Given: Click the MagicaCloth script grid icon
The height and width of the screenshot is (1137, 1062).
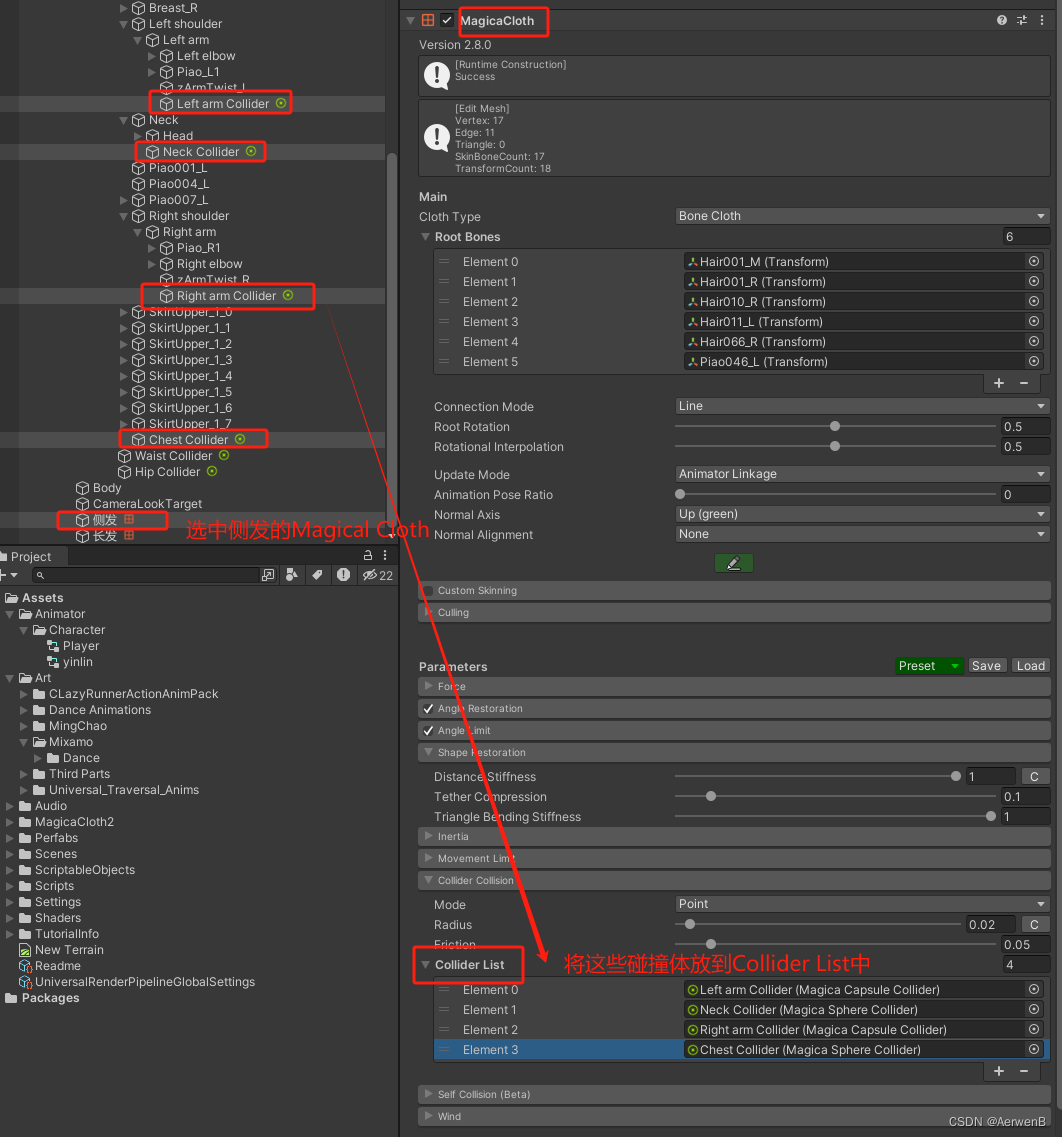Looking at the screenshot, I should click(428, 20).
